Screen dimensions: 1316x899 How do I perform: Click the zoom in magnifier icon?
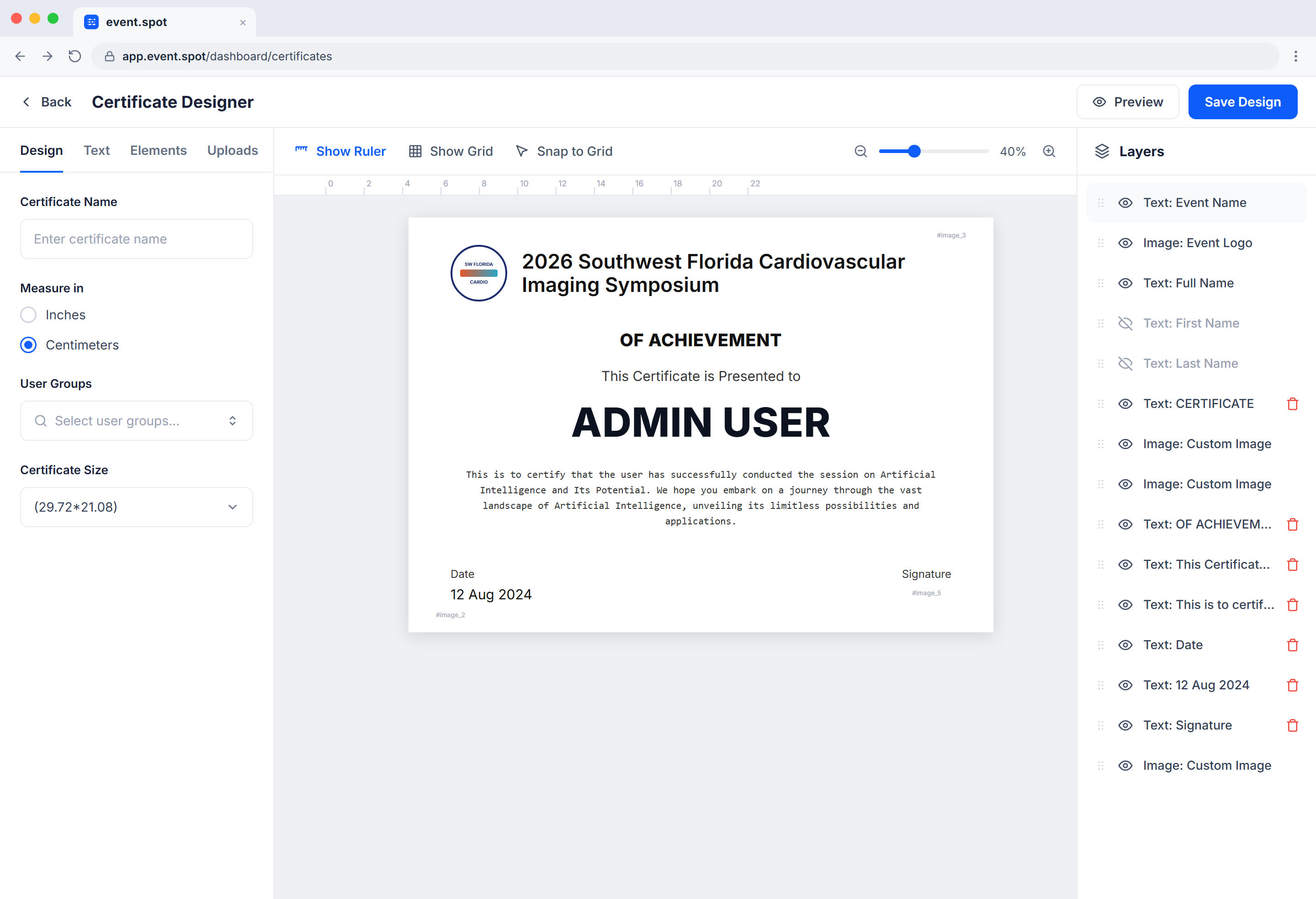(x=1049, y=151)
